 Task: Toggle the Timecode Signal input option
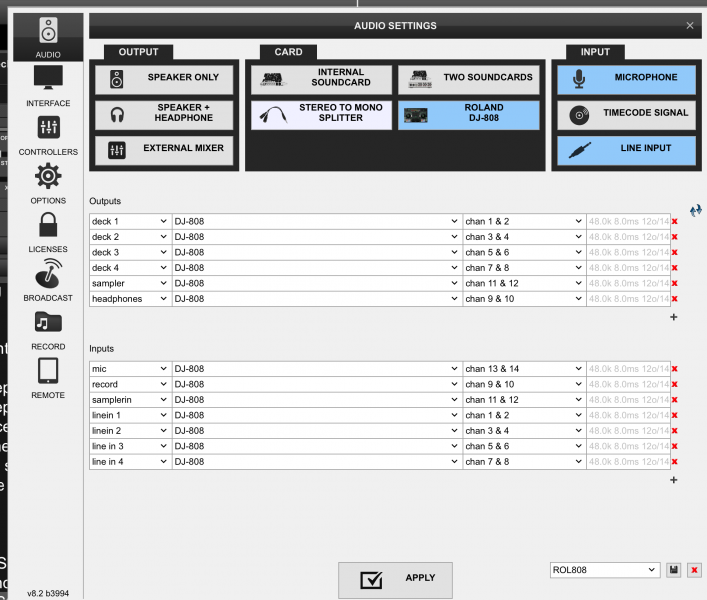626,115
